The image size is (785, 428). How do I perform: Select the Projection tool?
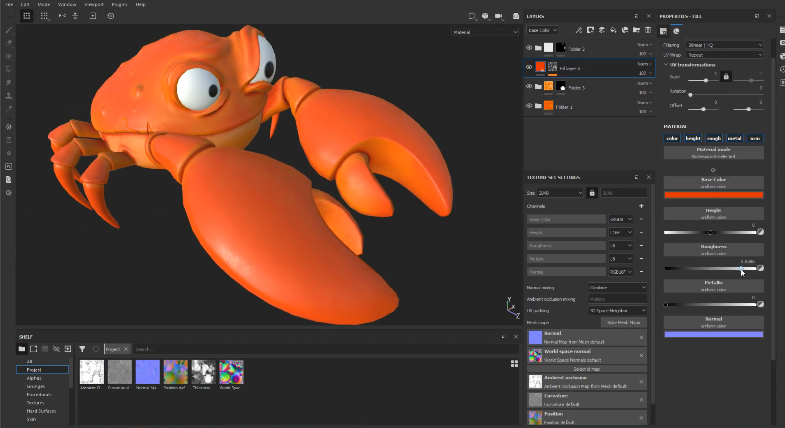[9, 56]
